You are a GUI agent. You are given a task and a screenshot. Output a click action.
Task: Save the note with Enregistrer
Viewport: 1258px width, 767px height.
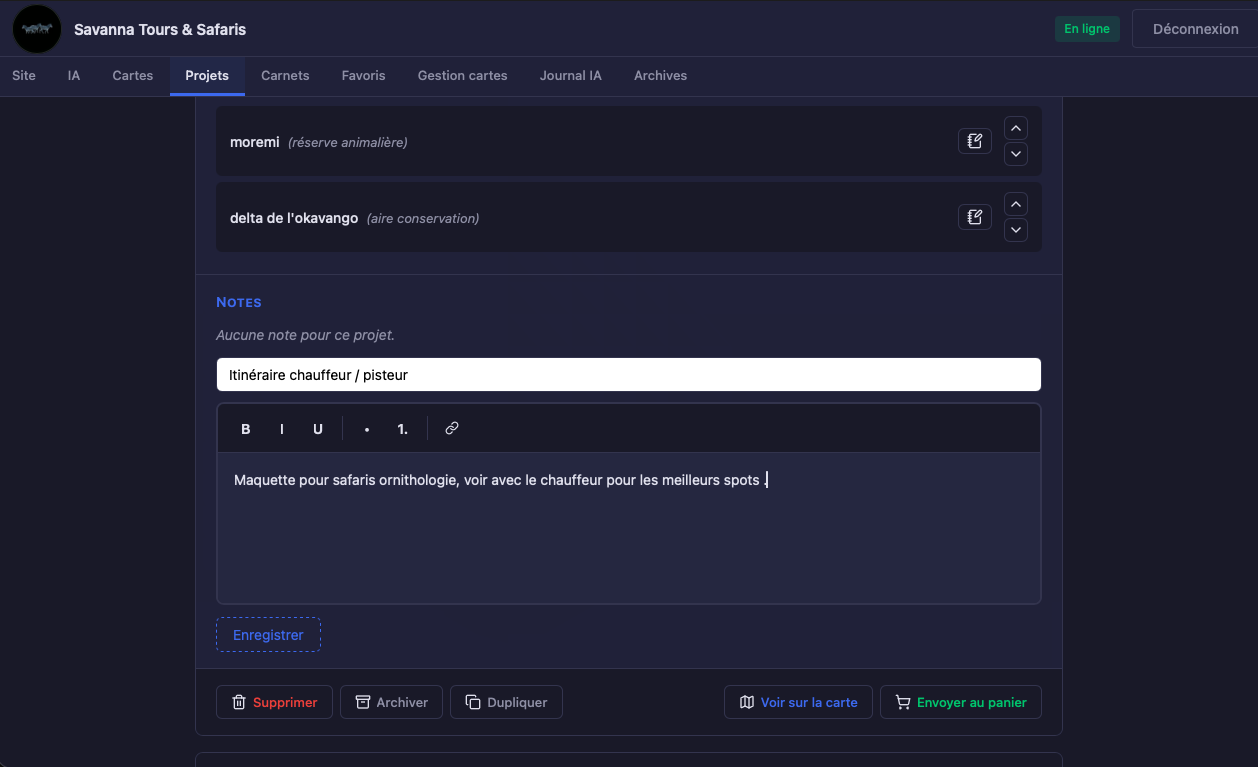(x=268, y=635)
